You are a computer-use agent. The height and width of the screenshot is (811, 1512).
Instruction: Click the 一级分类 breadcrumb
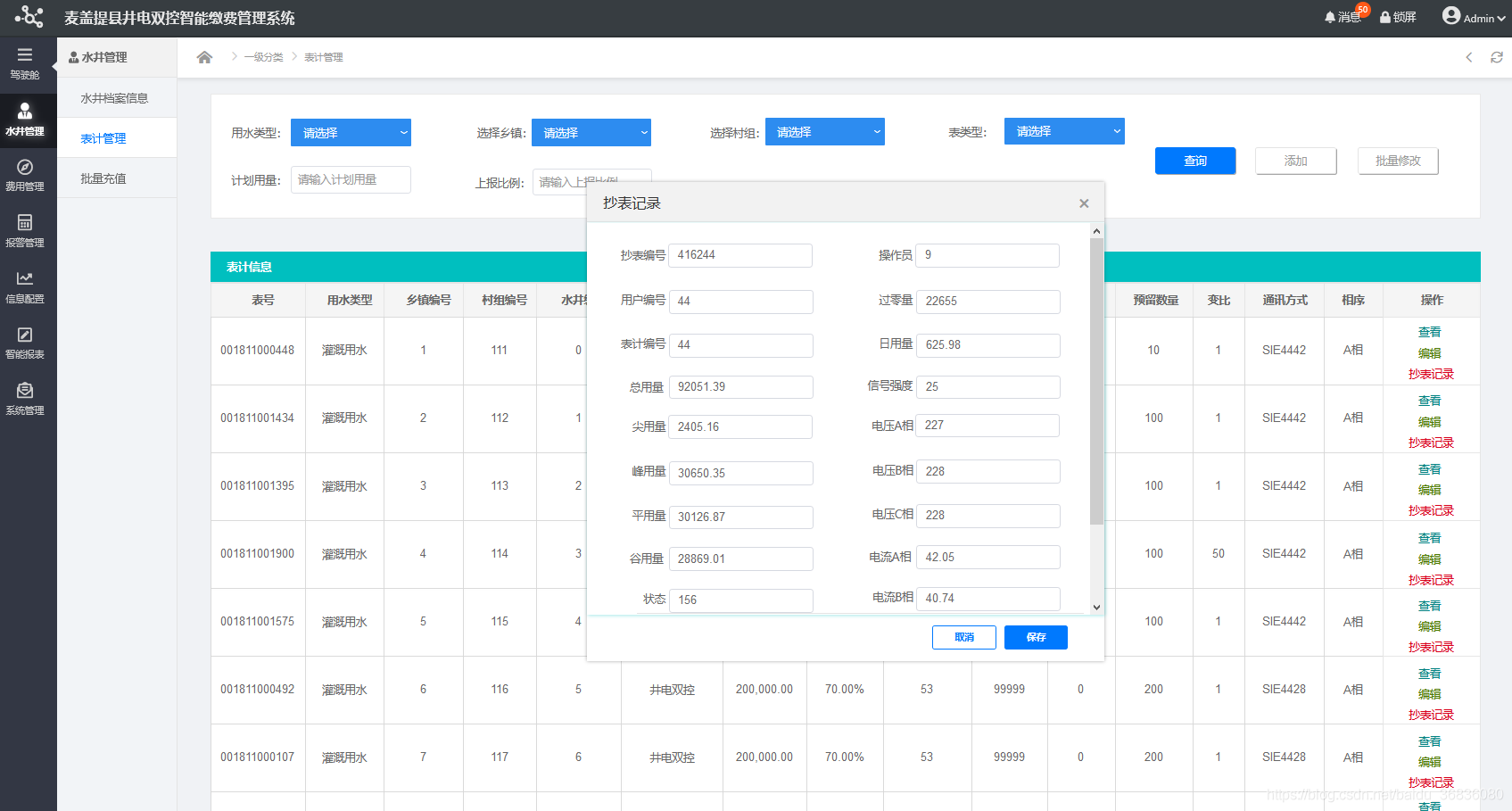coord(264,57)
